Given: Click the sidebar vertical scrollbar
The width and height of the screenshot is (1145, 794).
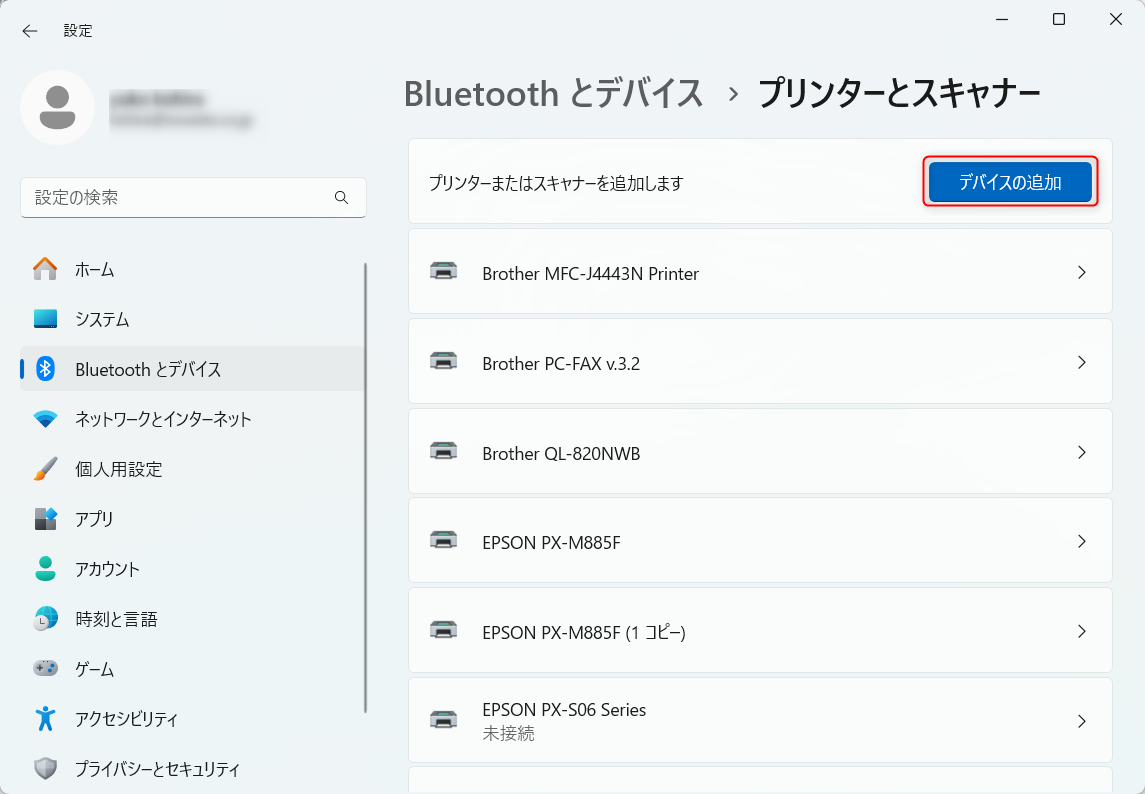Looking at the screenshot, I should 366,488.
